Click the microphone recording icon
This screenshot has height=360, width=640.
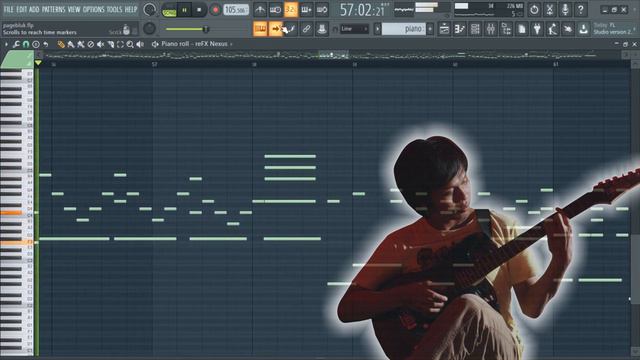click(565, 9)
